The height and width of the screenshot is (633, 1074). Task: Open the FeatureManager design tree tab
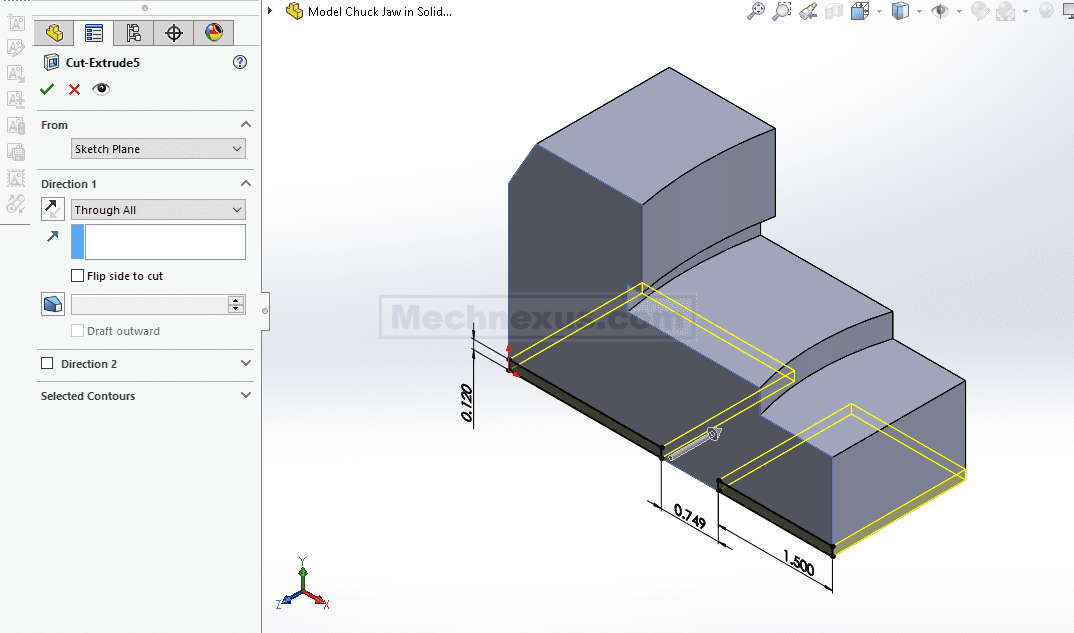point(54,33)
